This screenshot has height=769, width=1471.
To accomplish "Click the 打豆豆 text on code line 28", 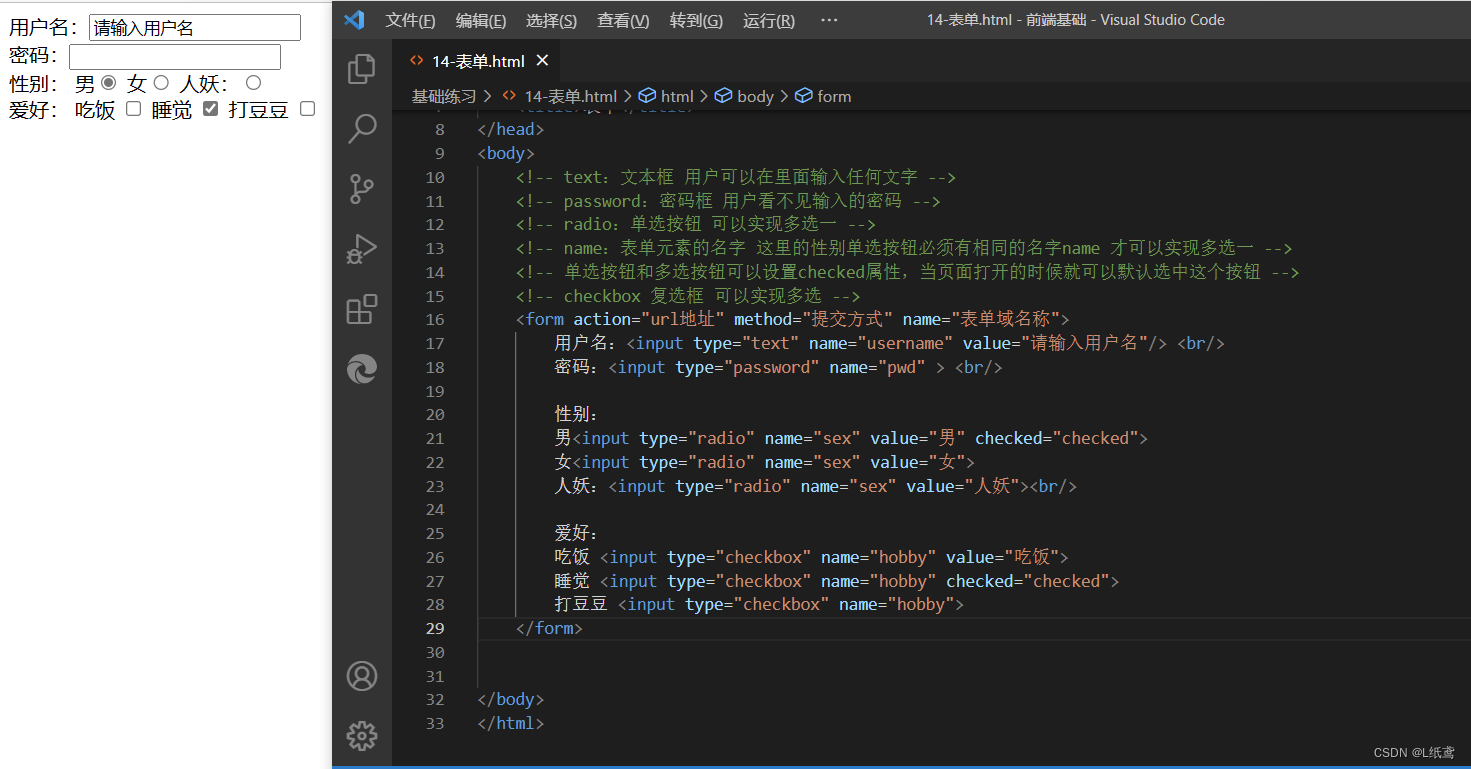I will coord(581,604).
